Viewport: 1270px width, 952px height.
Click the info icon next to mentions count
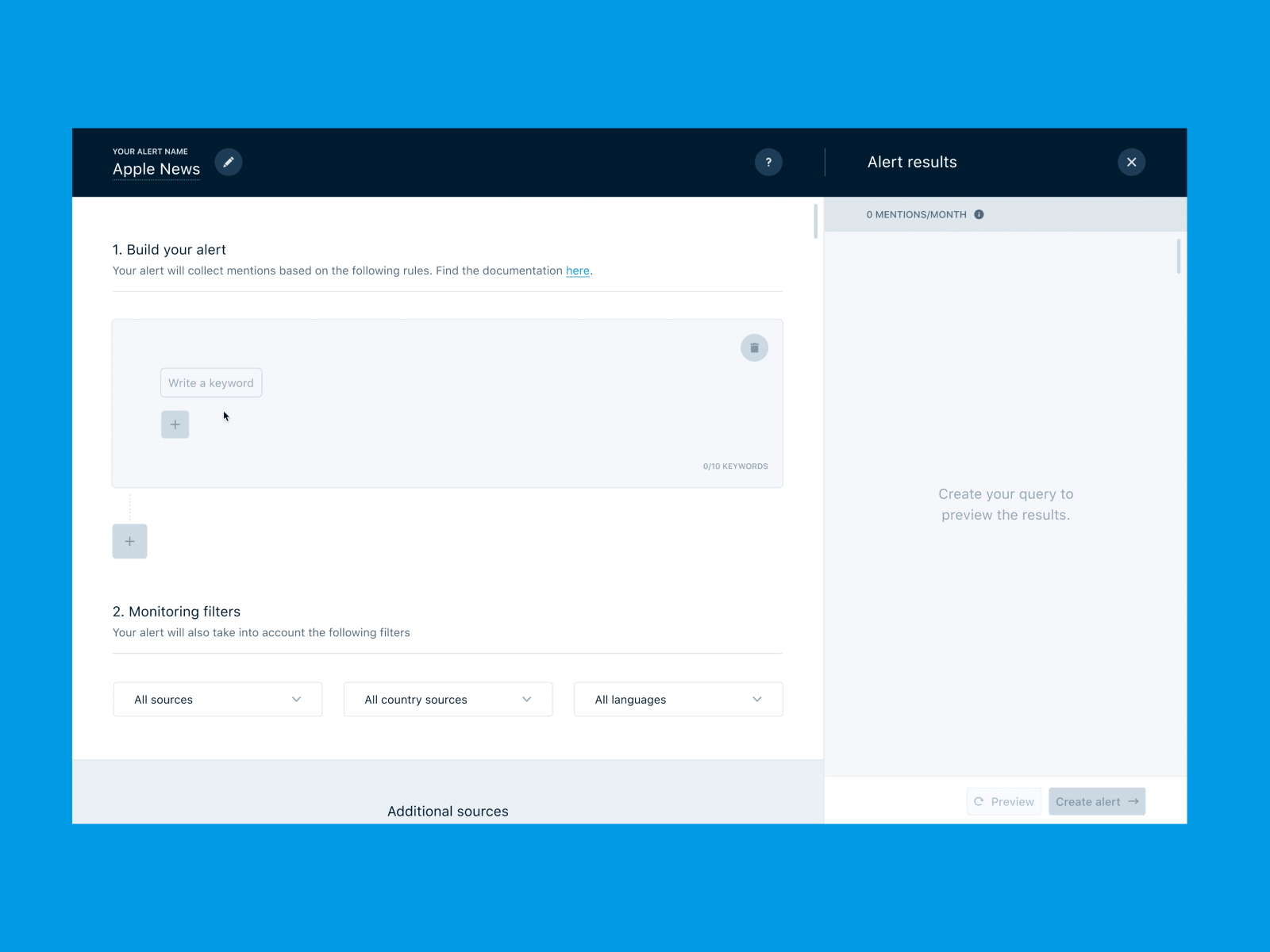tap(979, 214)
